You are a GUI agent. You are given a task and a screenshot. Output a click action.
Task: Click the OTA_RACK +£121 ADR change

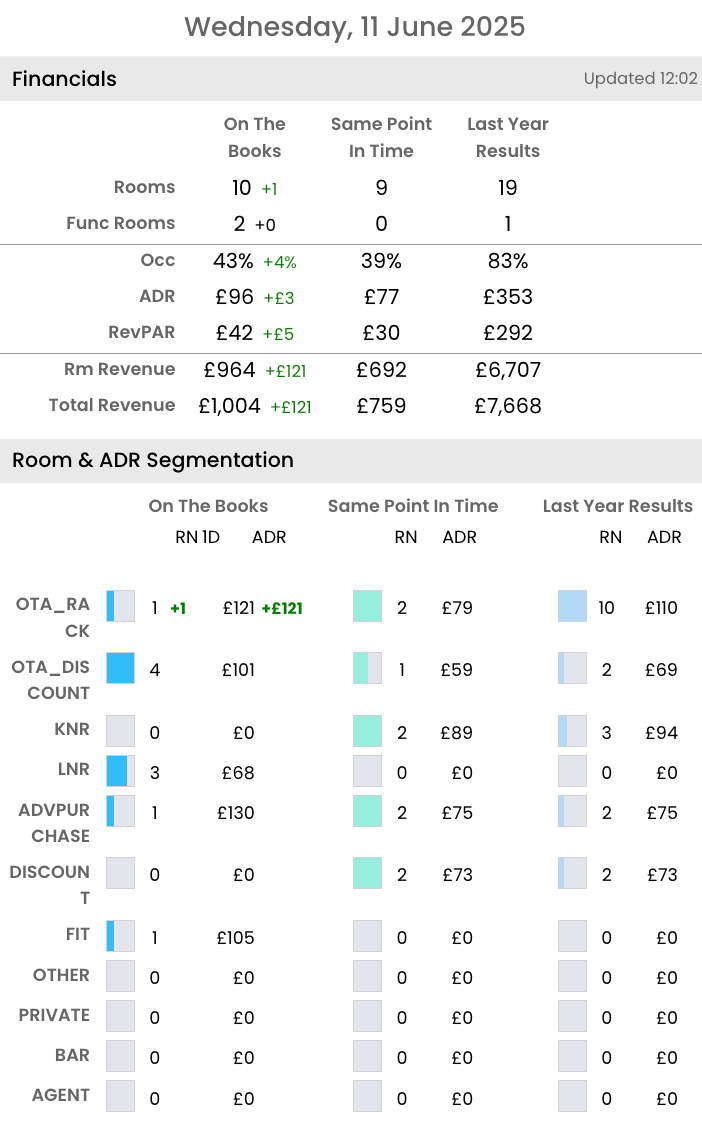point(282,608)
